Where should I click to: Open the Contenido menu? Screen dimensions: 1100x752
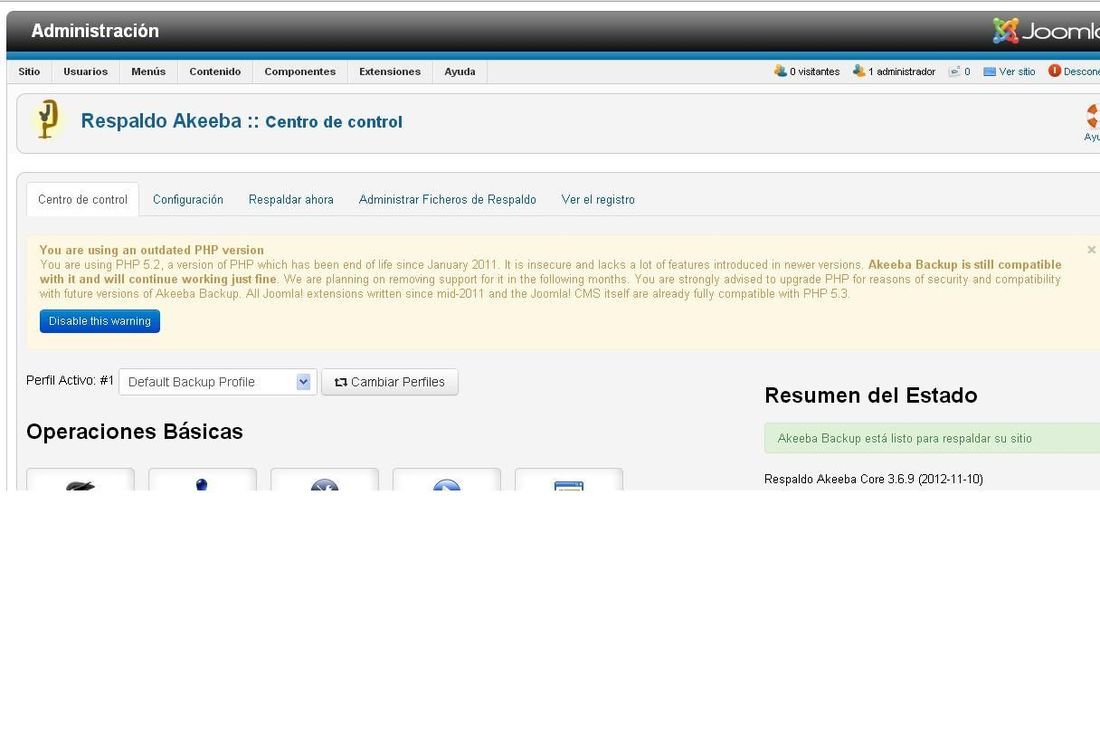pos(215,72)
